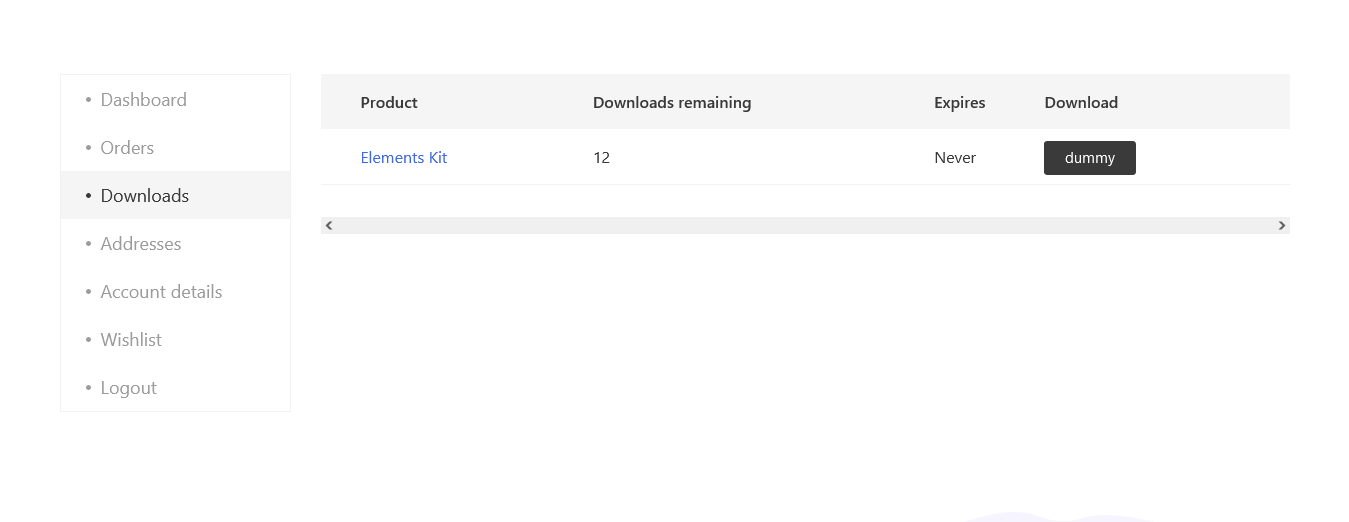
Task: View the Wishlist page
Action: click(x=131, y=340)
